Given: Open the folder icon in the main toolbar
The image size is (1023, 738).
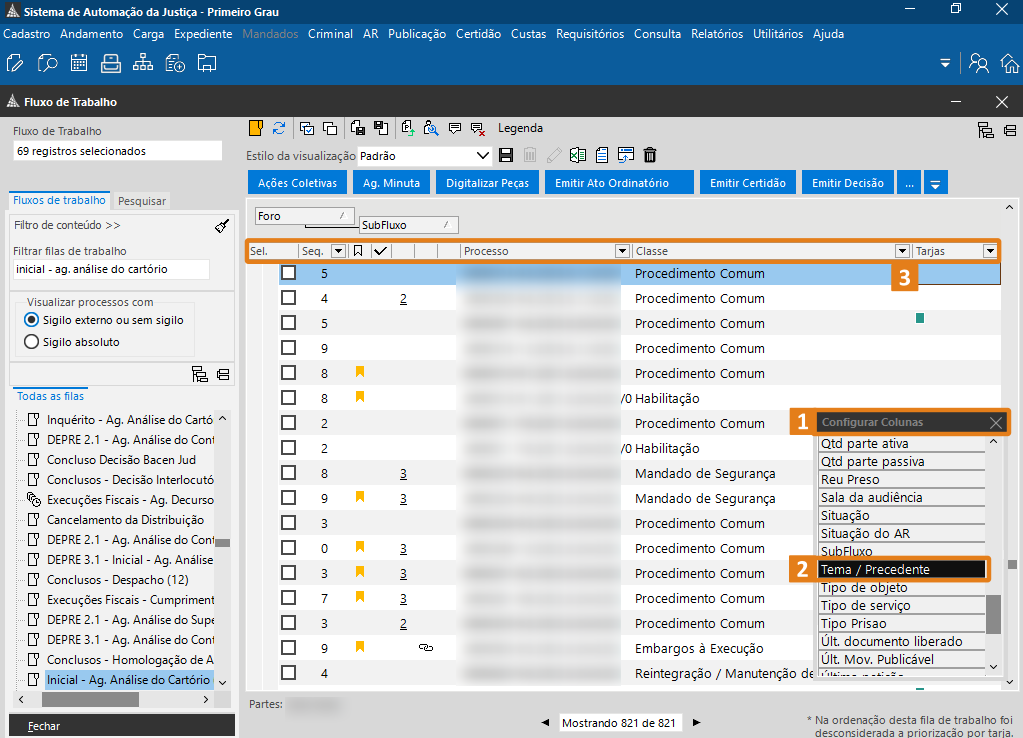Looking at the screenshot, I should (x=207, y=63).
